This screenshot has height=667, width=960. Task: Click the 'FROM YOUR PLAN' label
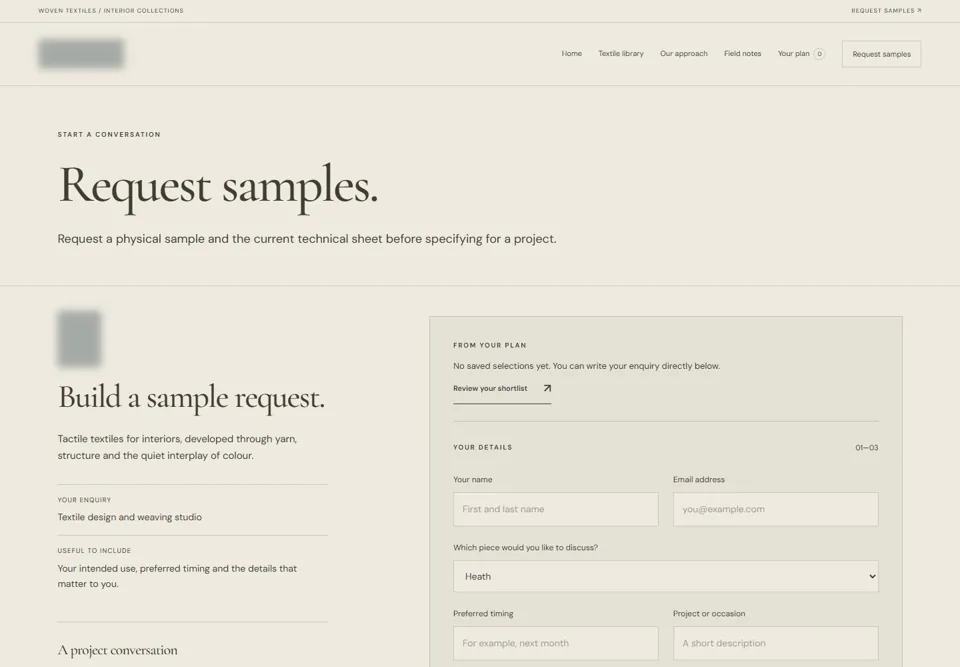tap(490, 345)
